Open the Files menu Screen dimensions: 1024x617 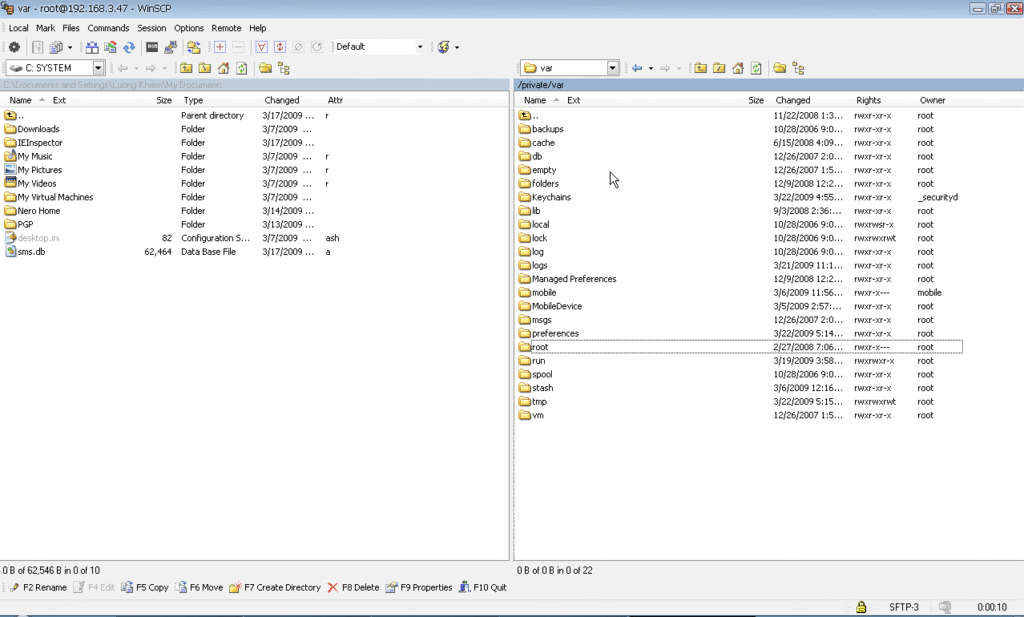click(x=71, y=28)
